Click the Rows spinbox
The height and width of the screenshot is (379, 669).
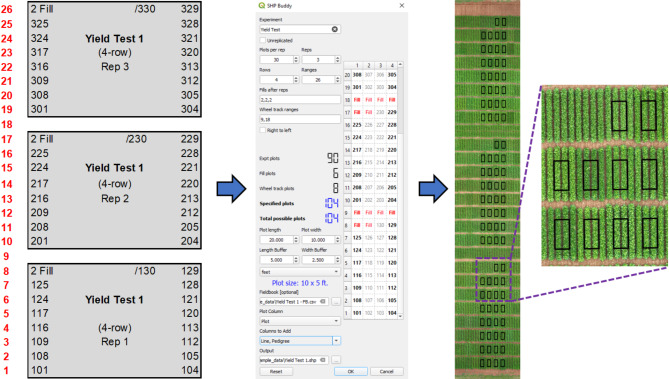click(x=279, y=79)
